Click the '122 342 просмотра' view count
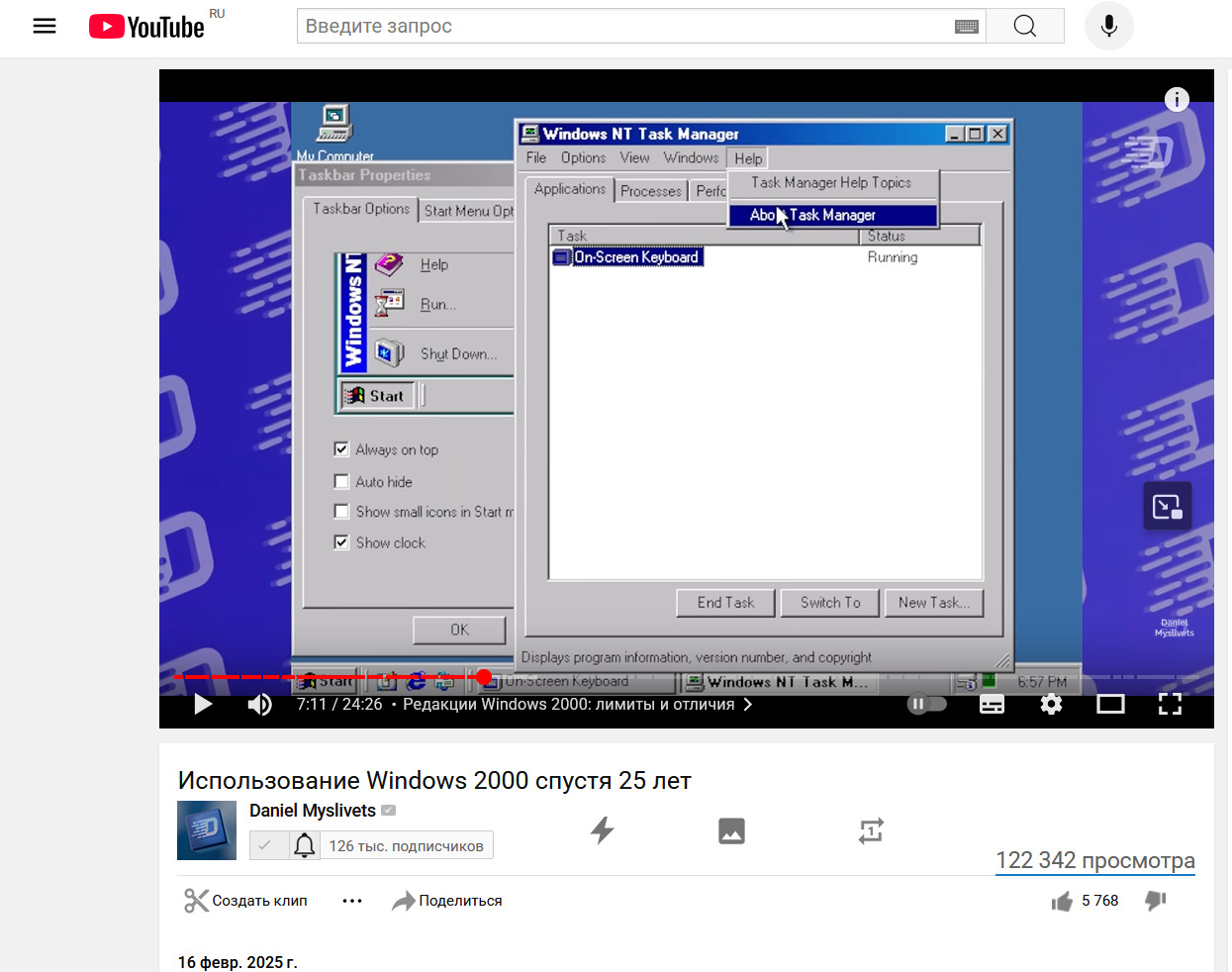1232x972 pixels. (x=1095, y=860)
